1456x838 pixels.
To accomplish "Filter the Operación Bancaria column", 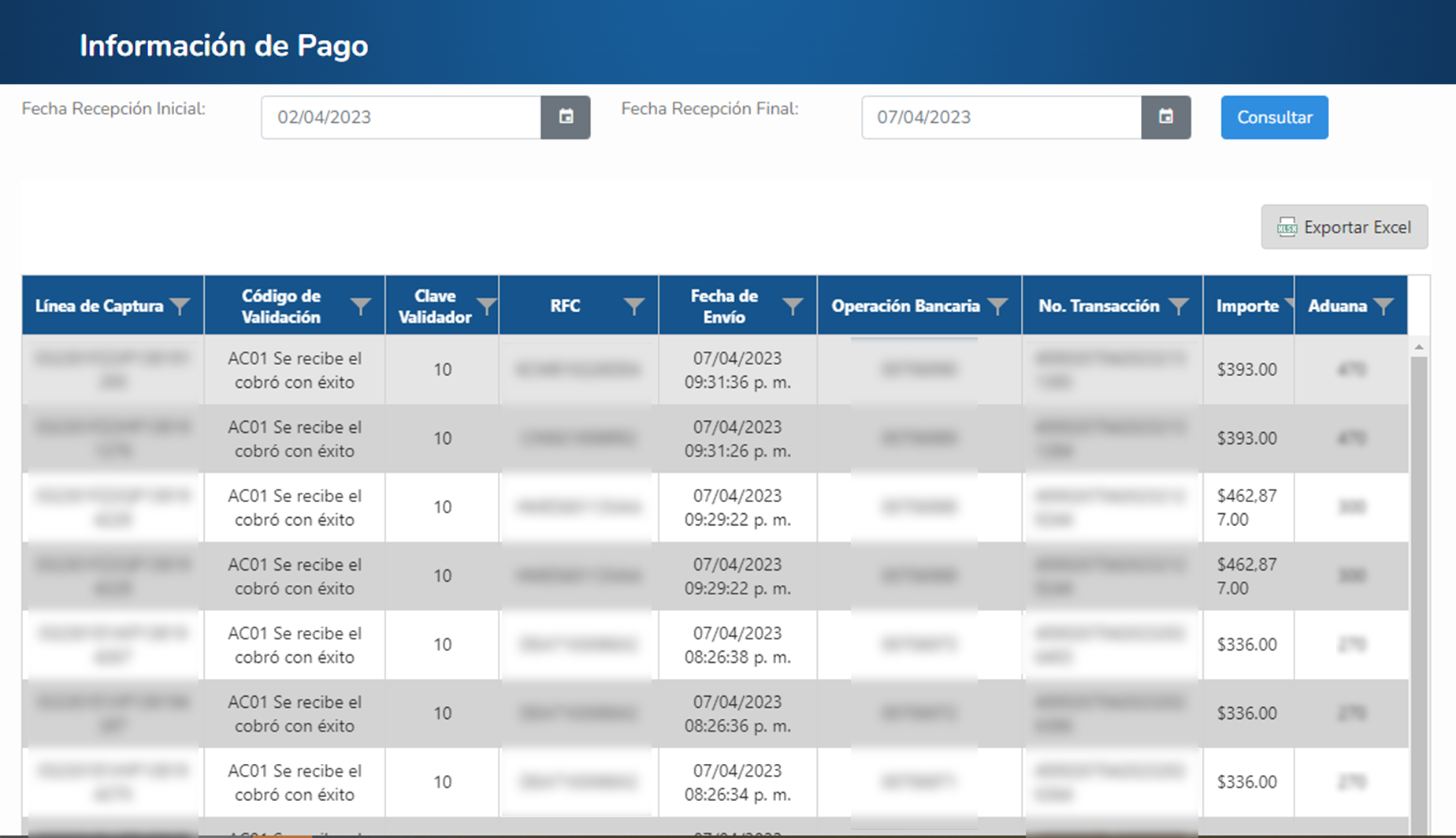I will [997, 306].
